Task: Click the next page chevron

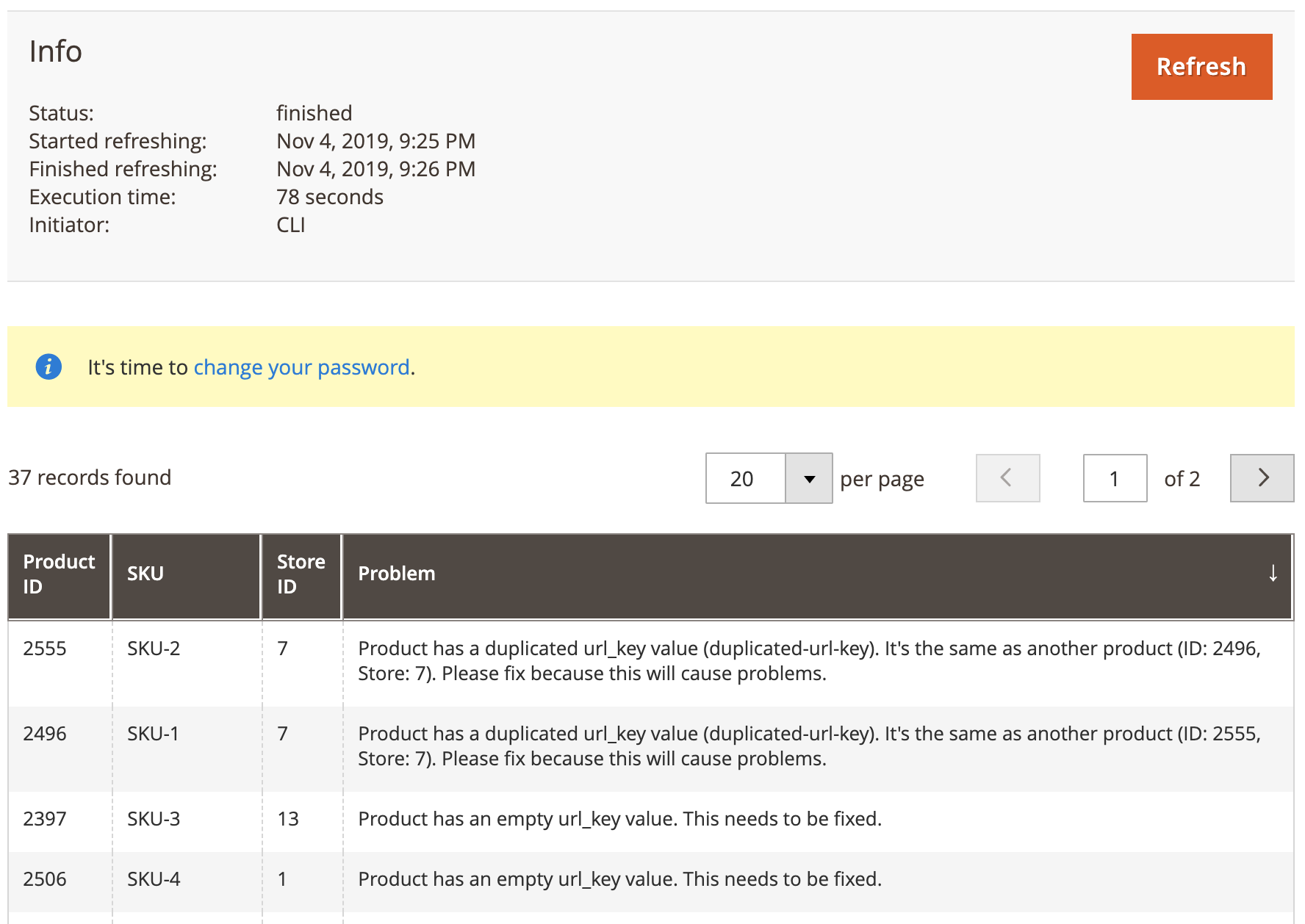Action: [x=1262, y=478]
